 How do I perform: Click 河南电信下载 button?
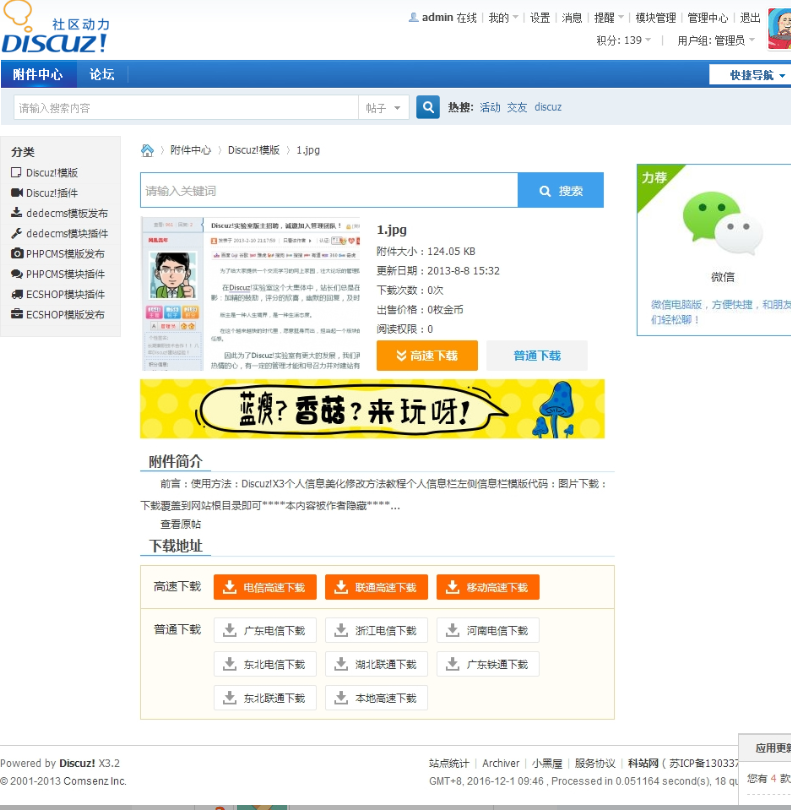488,630
